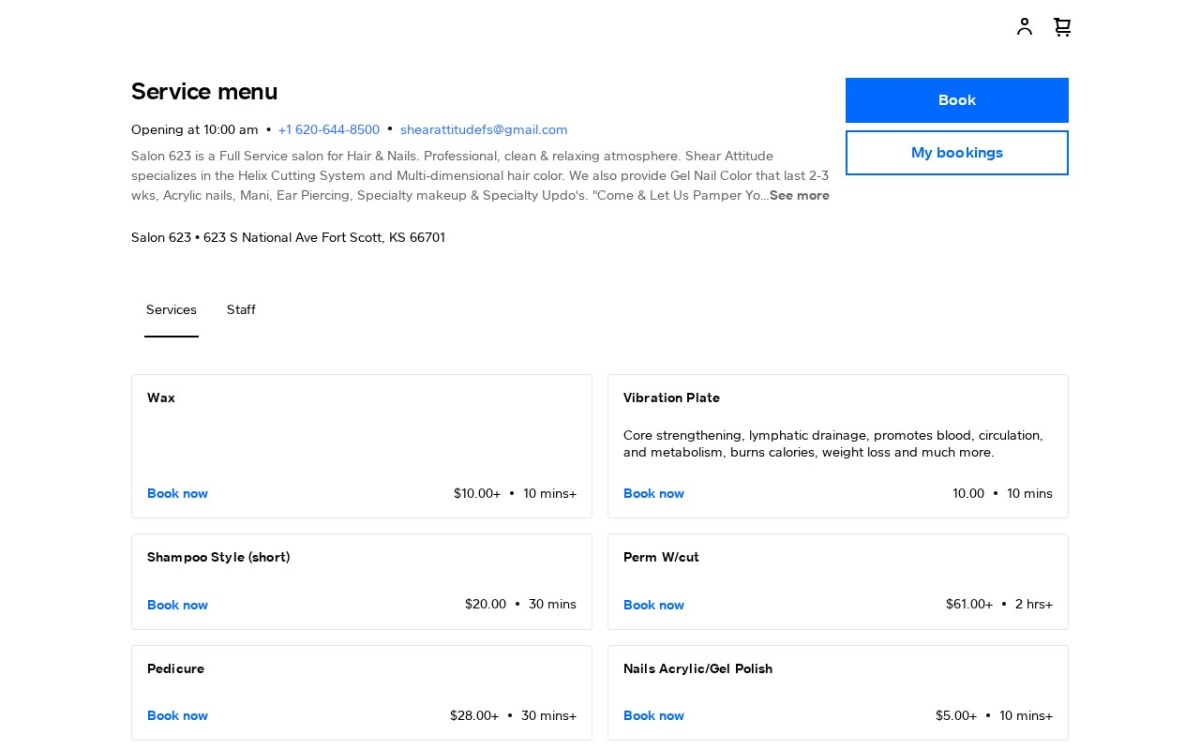1200x750 pixels.
Task: Click the Salon 623 address line
Action: click(288, 238)
